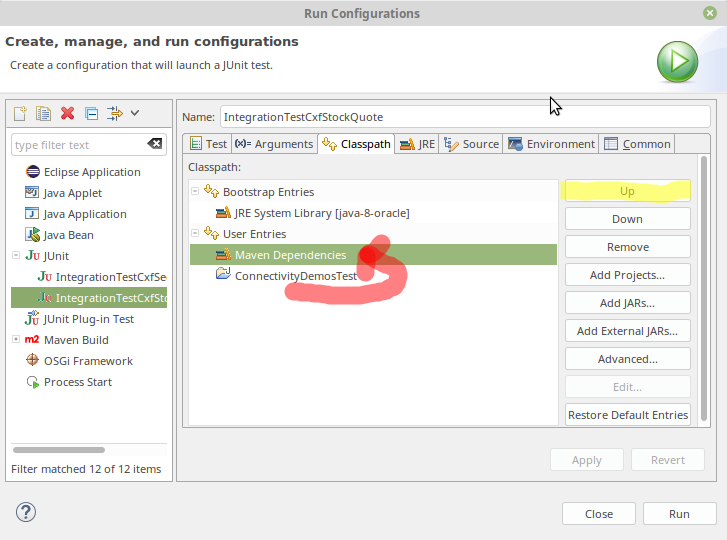Select Java Bean configuration type

click(x=68, y=235)
